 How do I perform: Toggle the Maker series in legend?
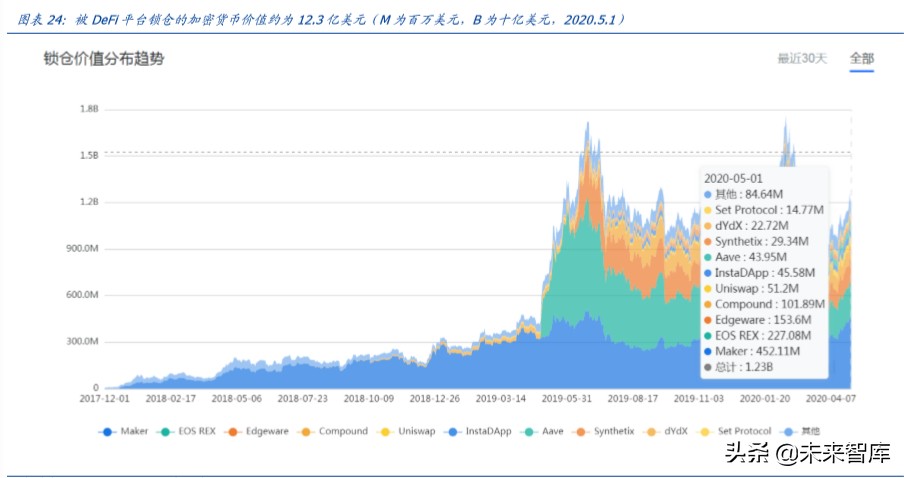point(123,431)
